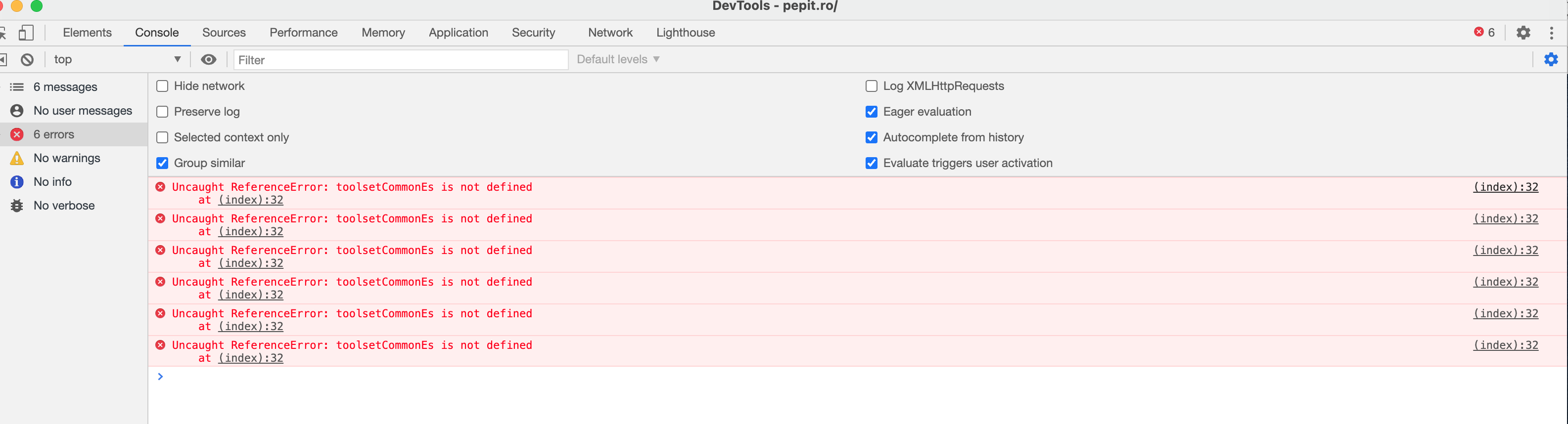The image size is (1568, 424).
Task: Toggle the device toolbar icon
Action: coord(26,32)
